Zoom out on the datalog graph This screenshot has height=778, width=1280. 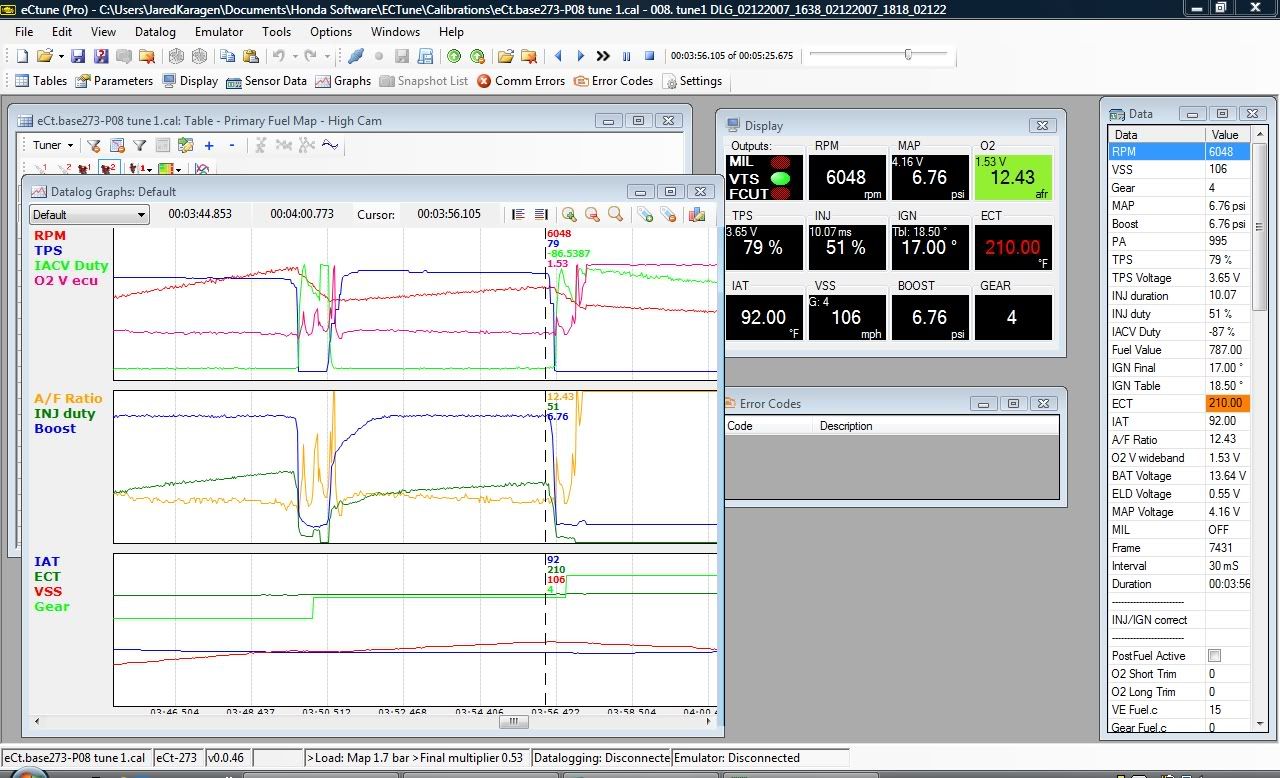click(592, 214)
